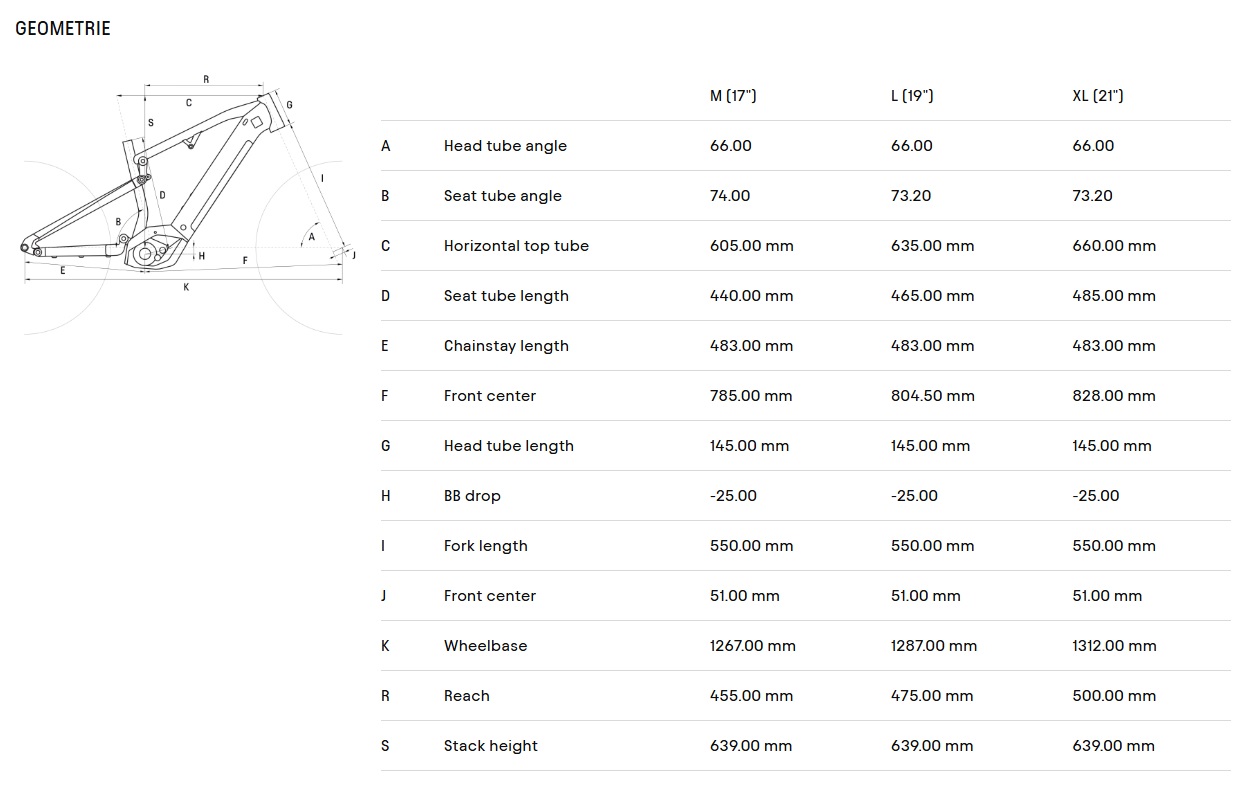Click the GEOMETRIE section heading
1249x792 pixels.
pos(63,28)
